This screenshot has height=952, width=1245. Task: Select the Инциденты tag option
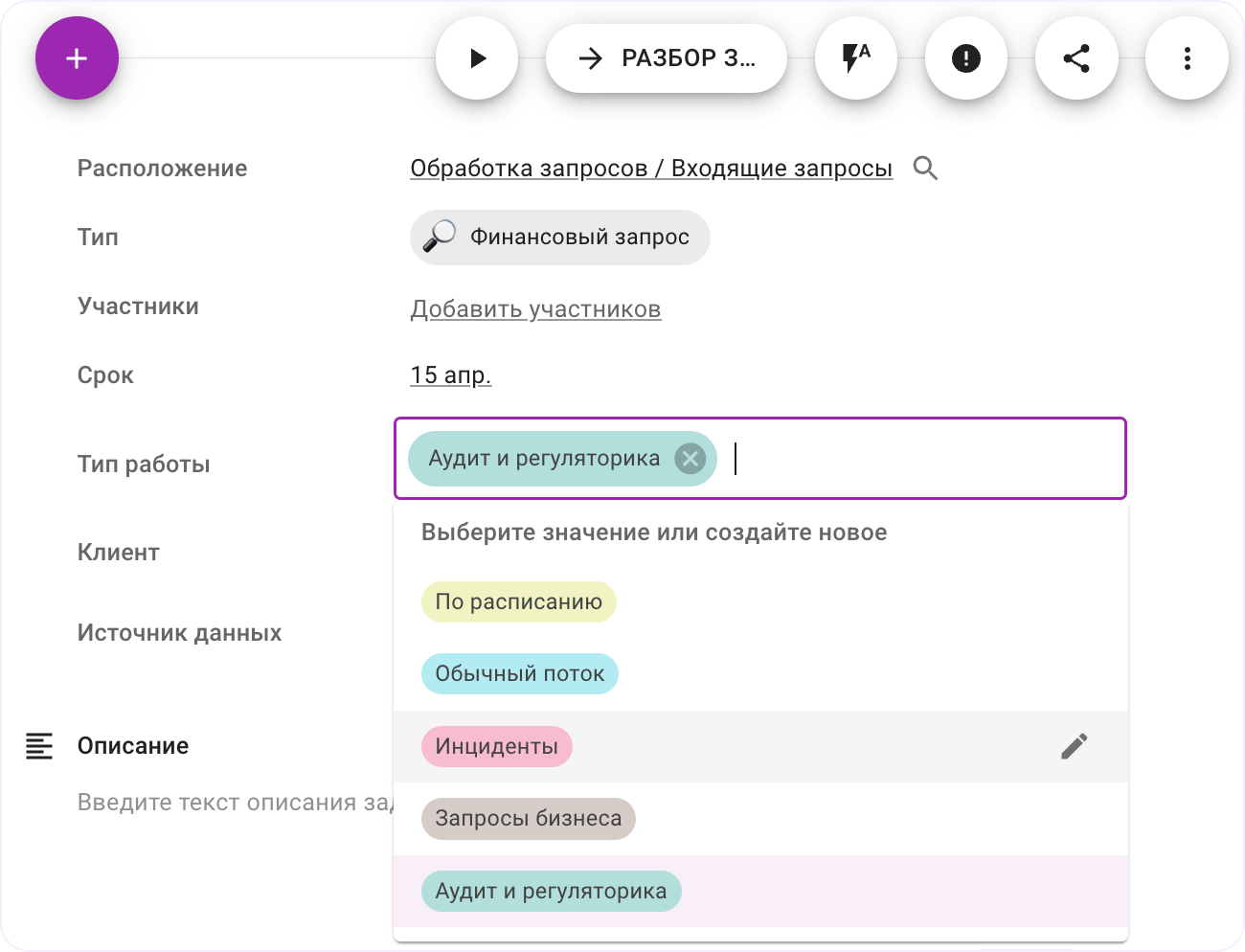[496, 747]
